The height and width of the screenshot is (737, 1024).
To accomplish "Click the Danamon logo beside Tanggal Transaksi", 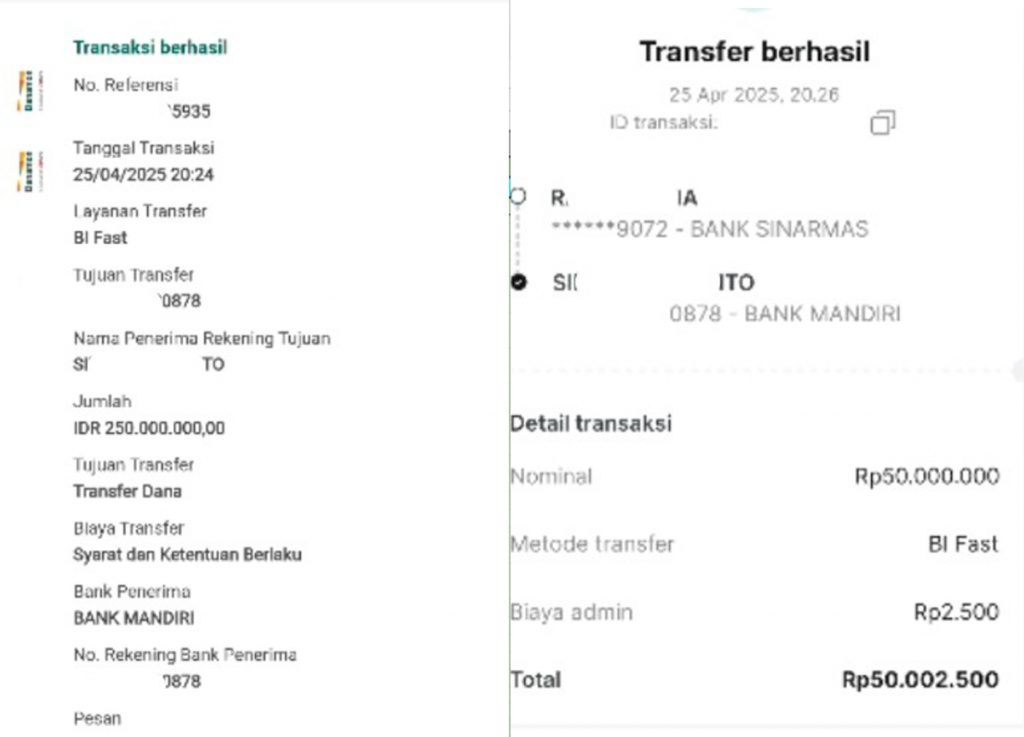I will [29, 172].
